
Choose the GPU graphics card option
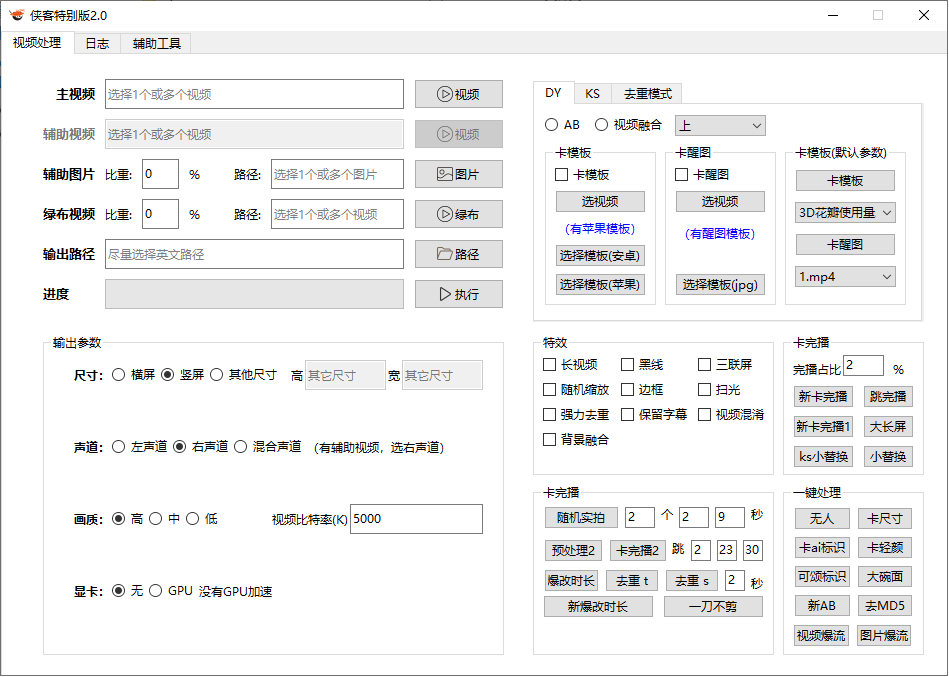click(x=156, y=591)
